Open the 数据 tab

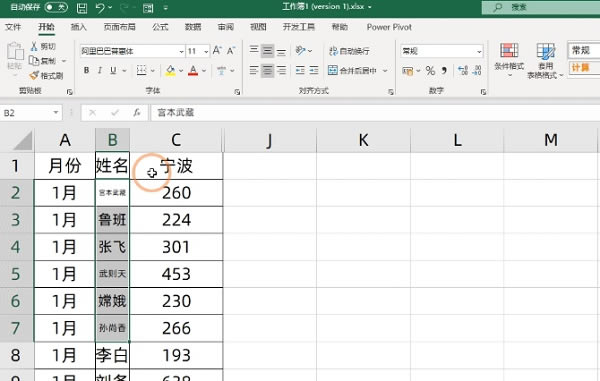click(x=193, y=27)
